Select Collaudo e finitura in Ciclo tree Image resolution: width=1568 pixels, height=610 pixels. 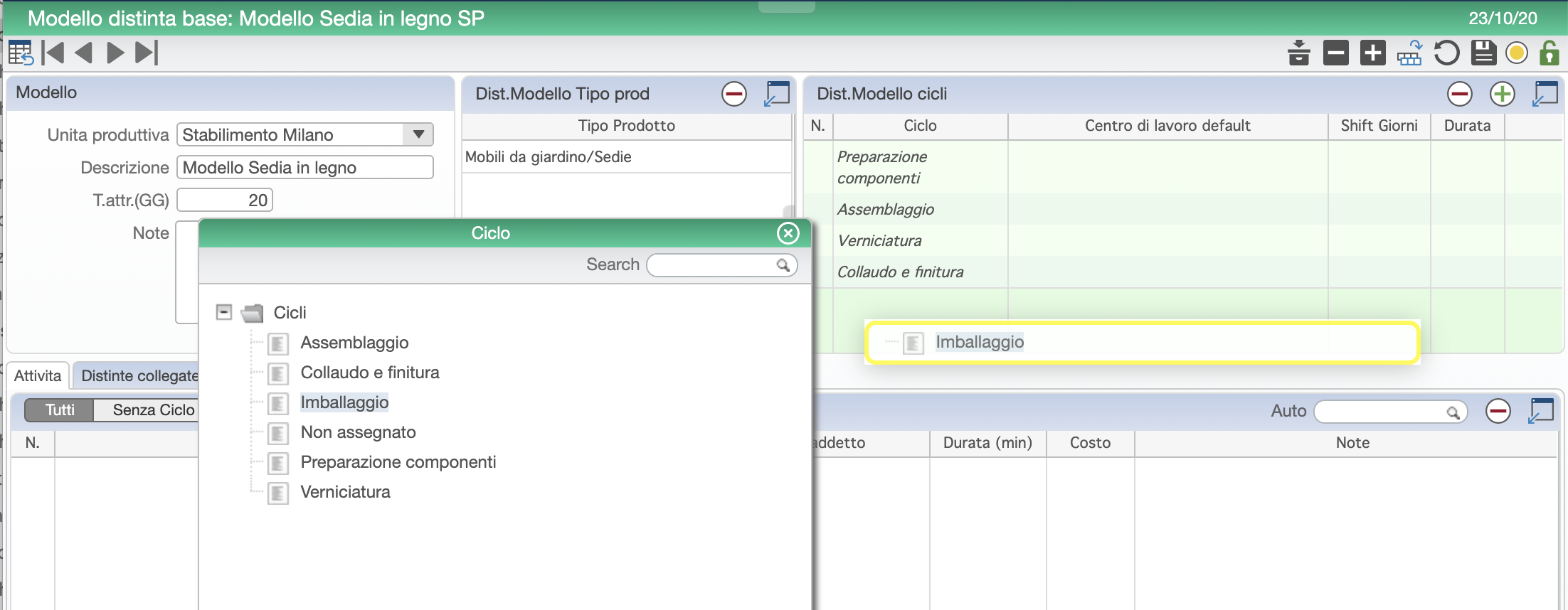[x=370, y=373]
